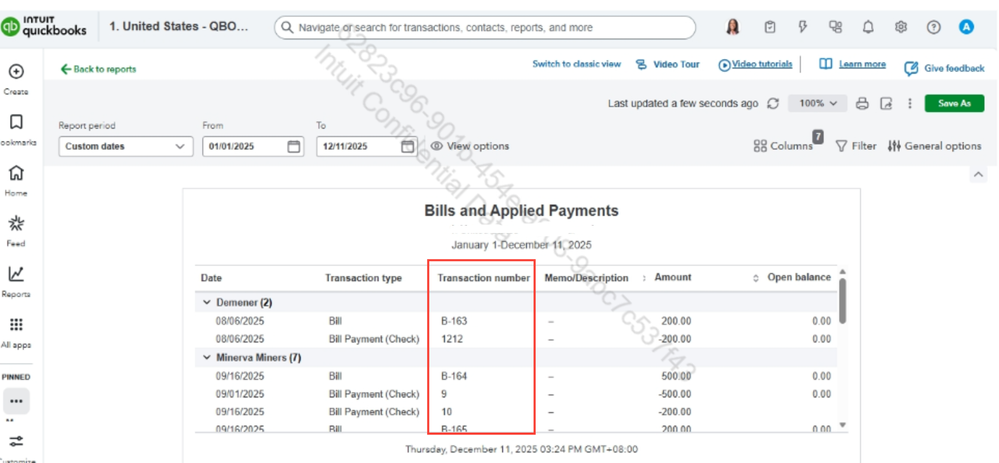Click the magnifier icon in search bar
This screenshot has height=463, width=999.
[287, 27]
